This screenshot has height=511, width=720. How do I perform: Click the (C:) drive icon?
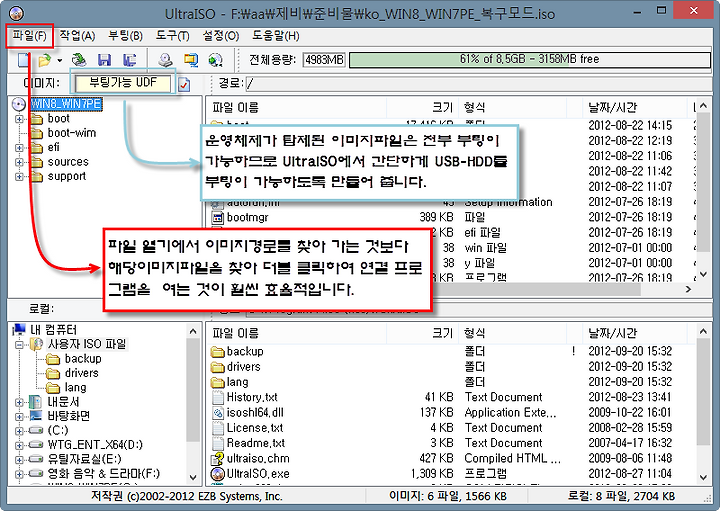click(x=36, y=431)
